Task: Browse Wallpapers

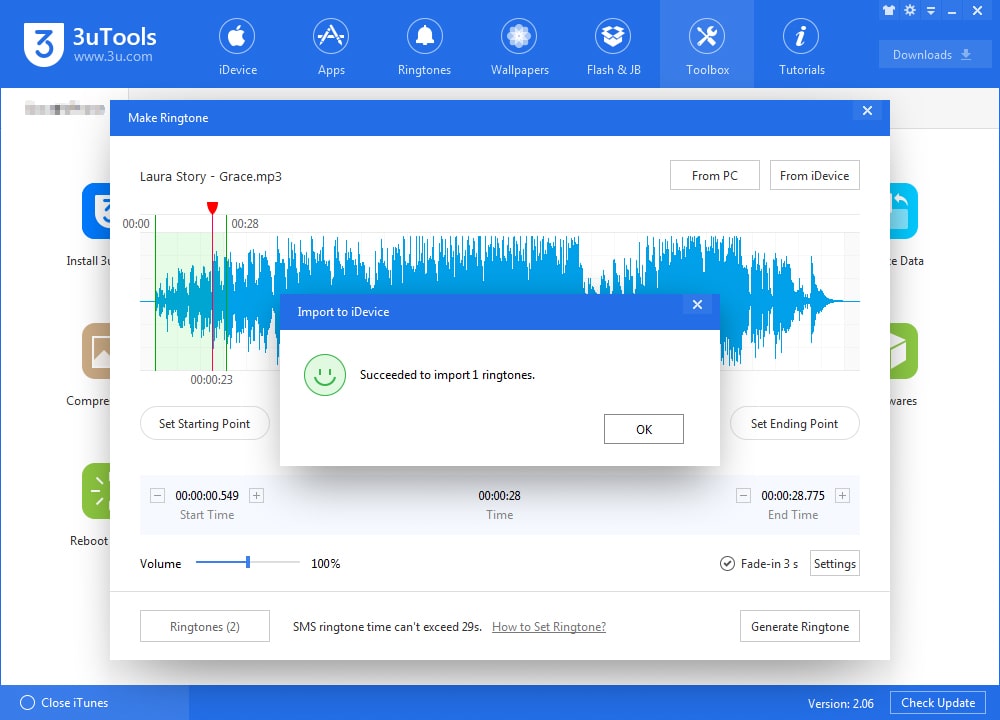Action: [x=518, y=45]
